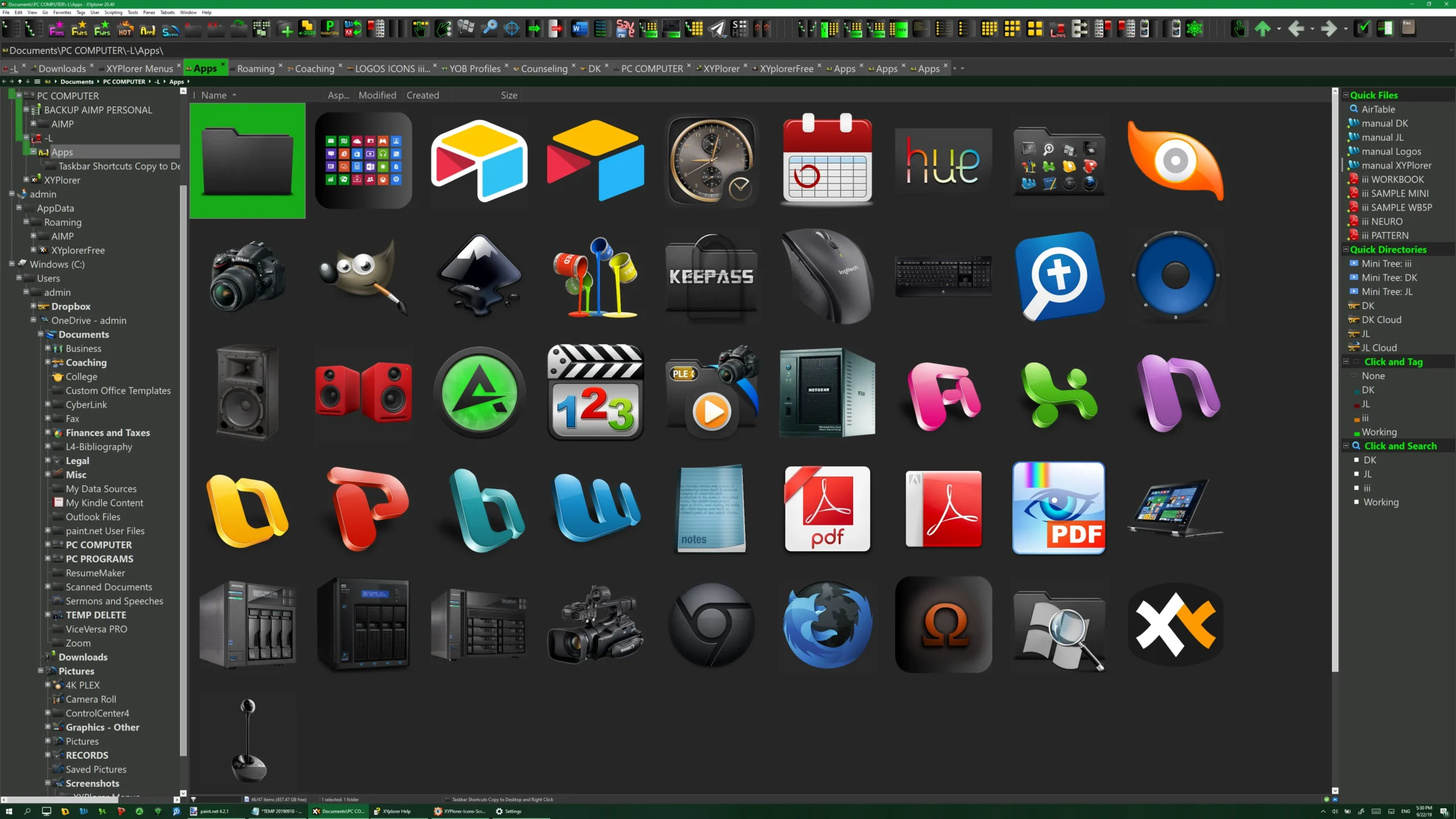The width and height of the screenshot is (1456, 819).
Task: Click the blue magnifier find icon in toolbar
Action: pyautogui.click(x=489, y=28)
